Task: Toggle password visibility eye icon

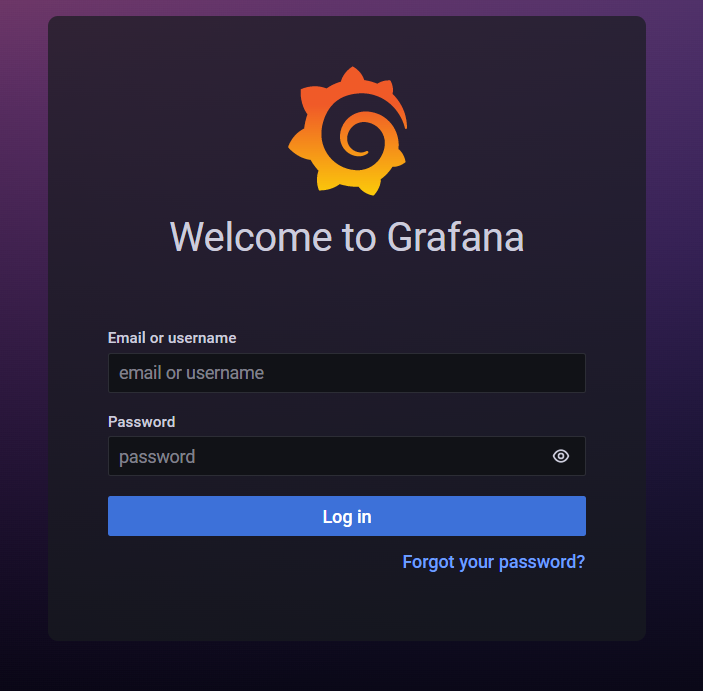Action: (x=560, y=456)
